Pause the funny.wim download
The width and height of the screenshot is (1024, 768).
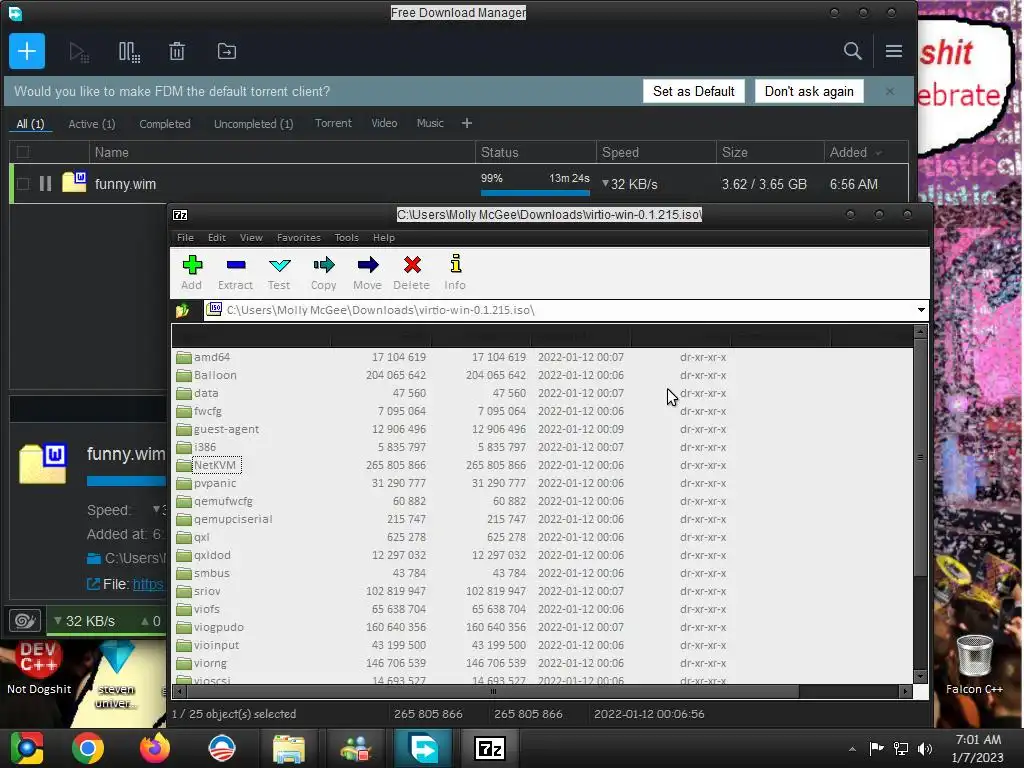[x=45, y=184]
